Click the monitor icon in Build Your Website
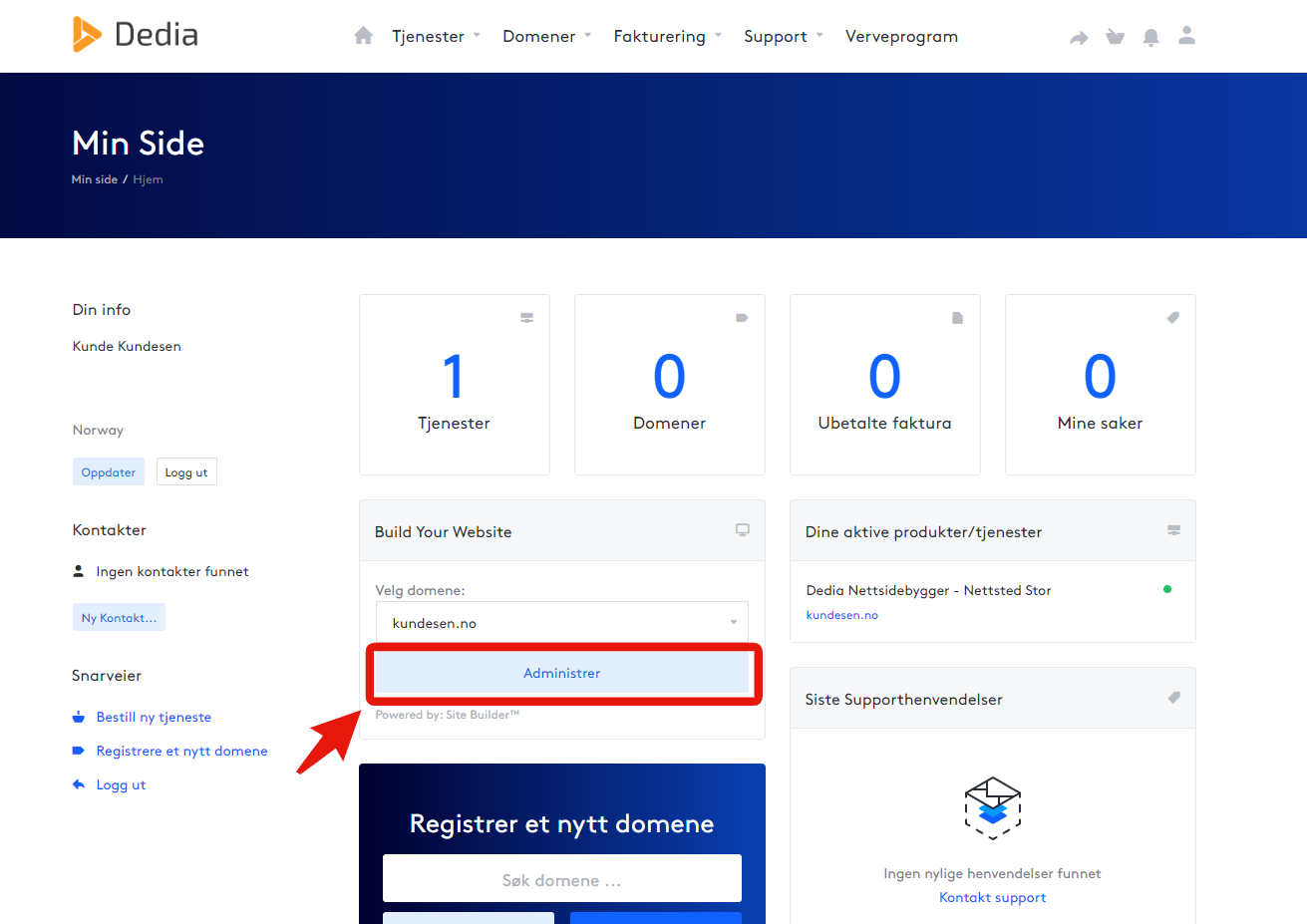Screen dimensions: 1307x924 (743, 530)
